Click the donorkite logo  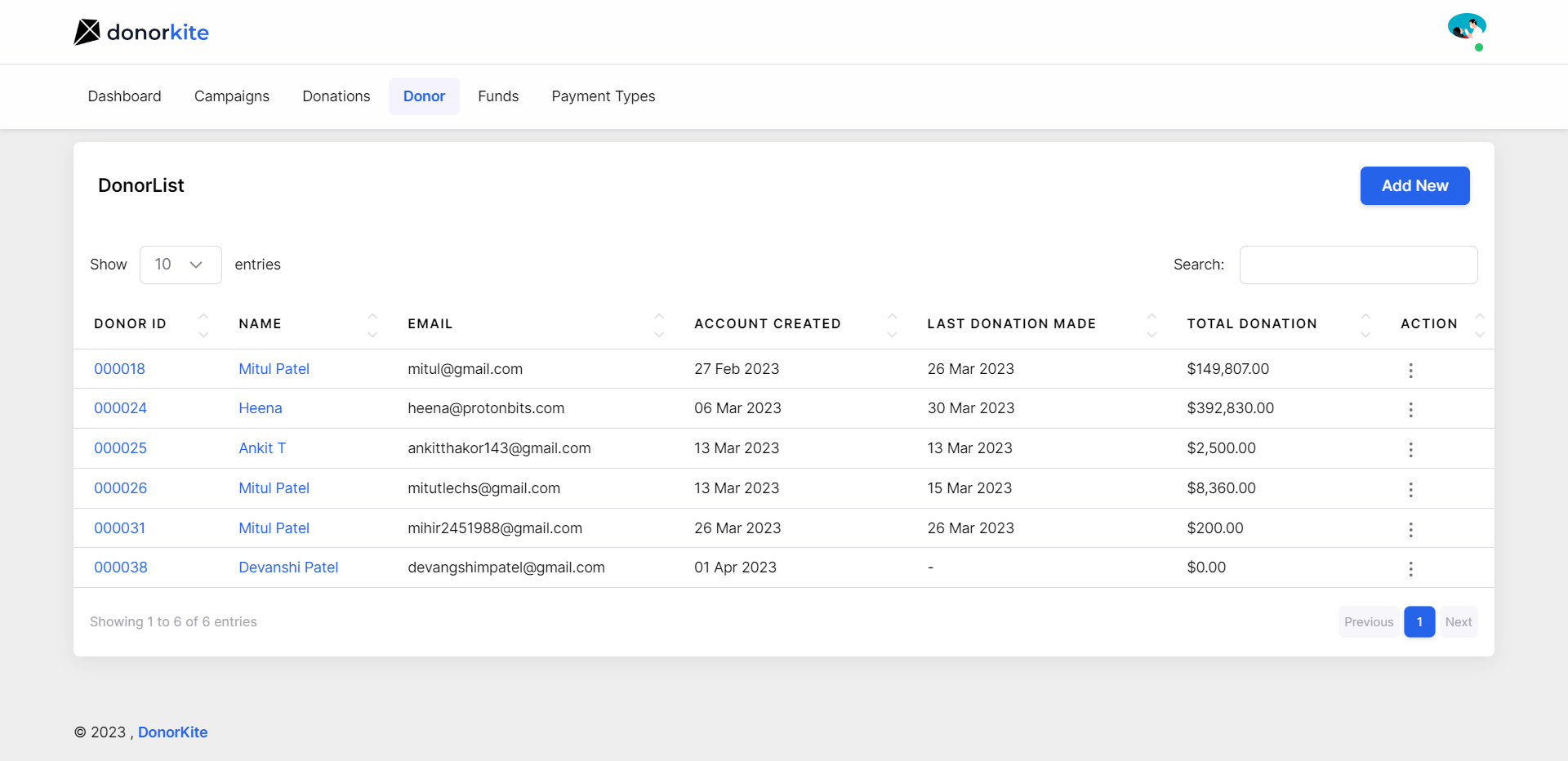[x=141, y=32]
